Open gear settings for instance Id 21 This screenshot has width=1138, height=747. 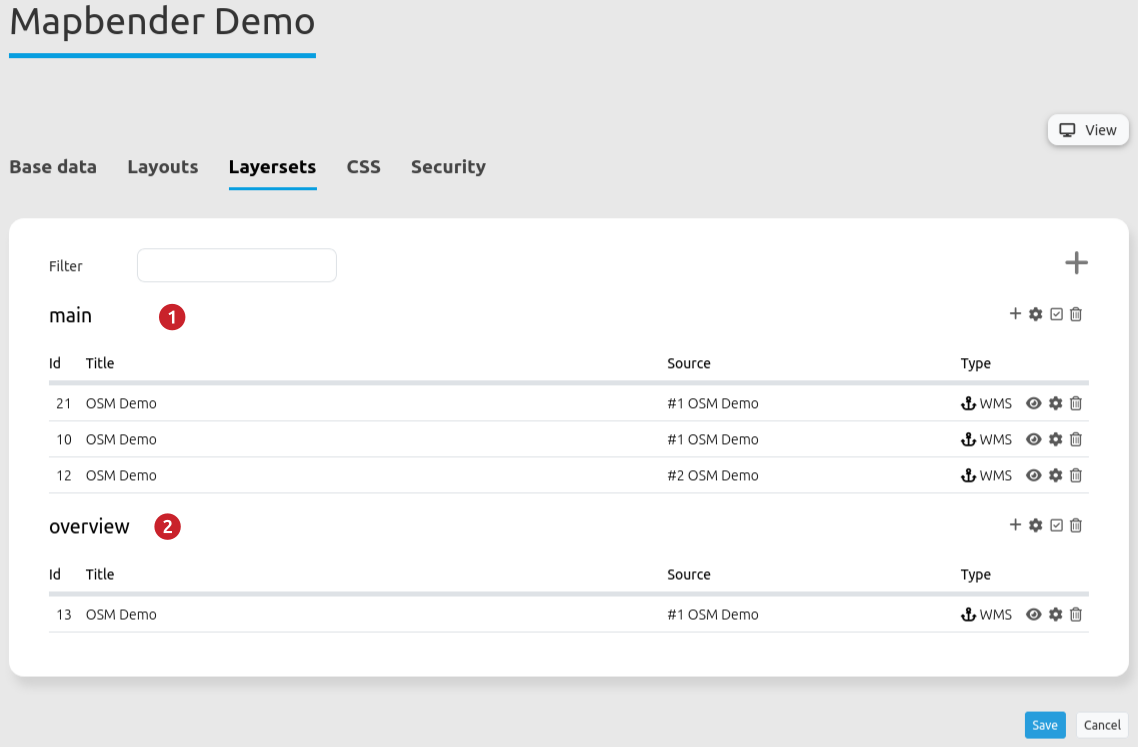(x=1055, y=404)
